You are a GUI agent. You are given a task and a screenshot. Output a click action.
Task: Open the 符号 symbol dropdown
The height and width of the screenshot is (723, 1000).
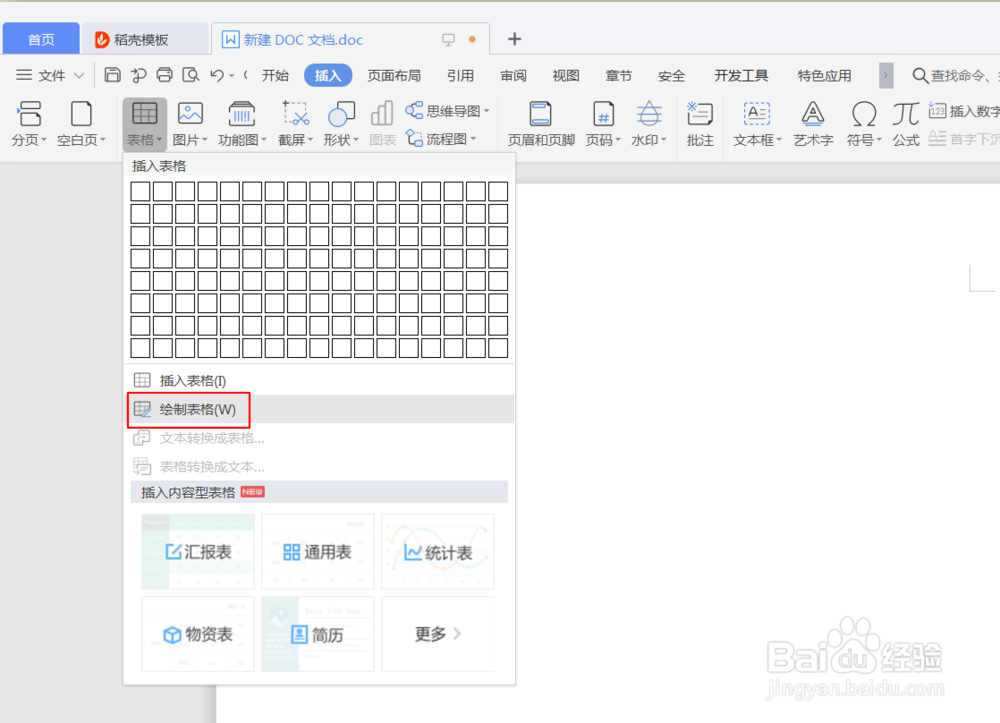pos(864,124)
